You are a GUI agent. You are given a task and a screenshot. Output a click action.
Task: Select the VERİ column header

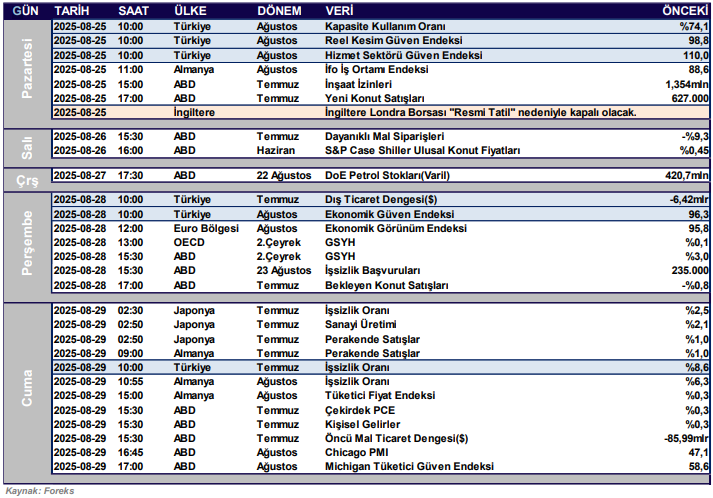[339, 8]
